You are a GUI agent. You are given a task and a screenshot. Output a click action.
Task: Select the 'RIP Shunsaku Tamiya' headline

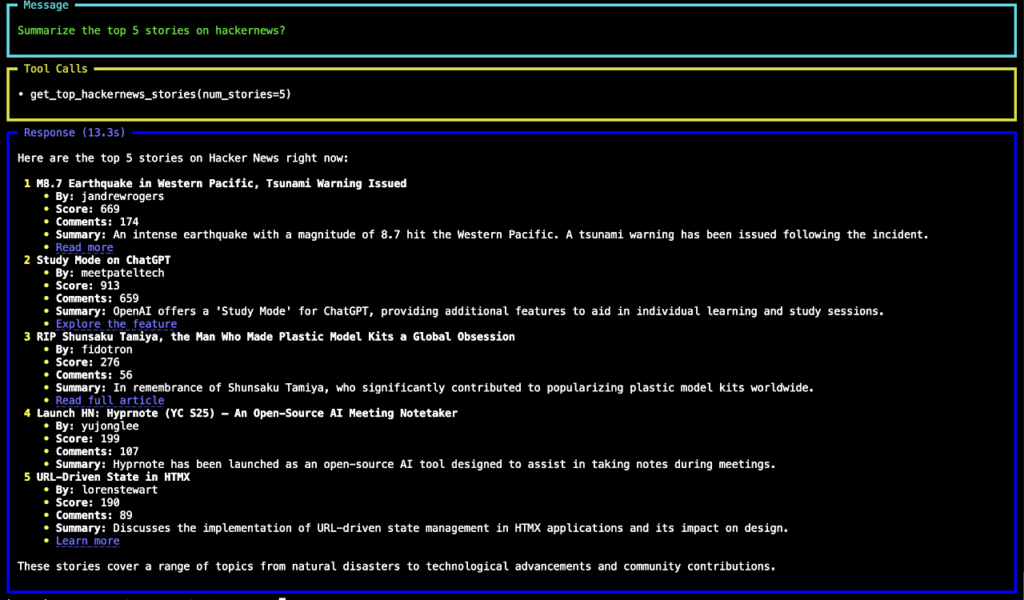point(276,337)
